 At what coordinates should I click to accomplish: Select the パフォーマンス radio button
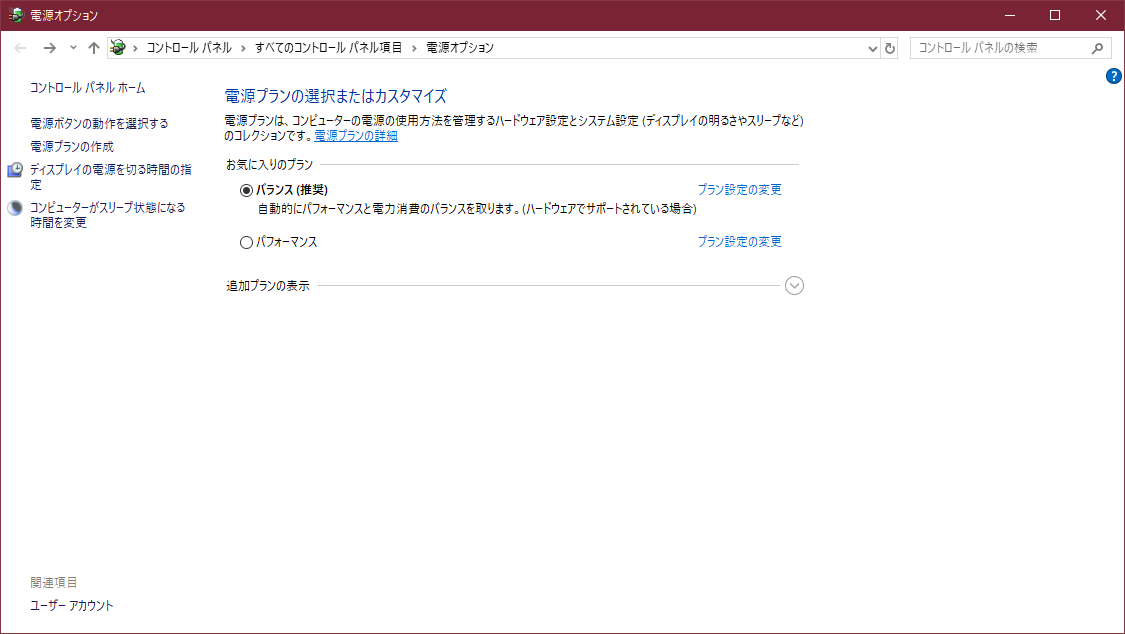pyautogui.click(x=246, y=242)
